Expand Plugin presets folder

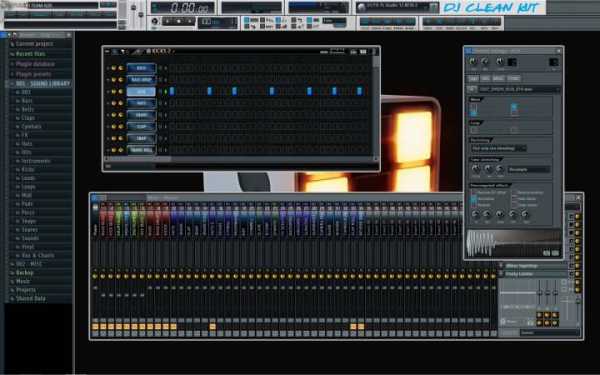pyautogui.click(x=34, y=74)
